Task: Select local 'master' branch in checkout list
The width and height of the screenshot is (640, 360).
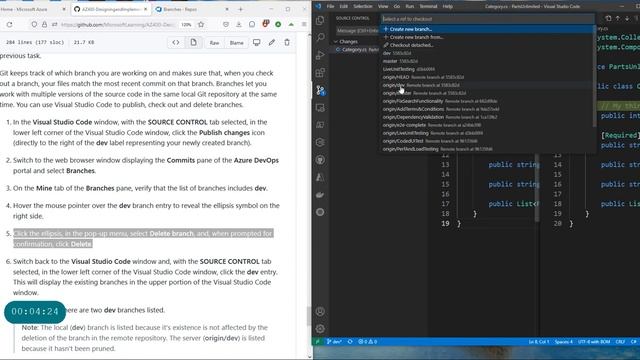Action: coord(487,61)
